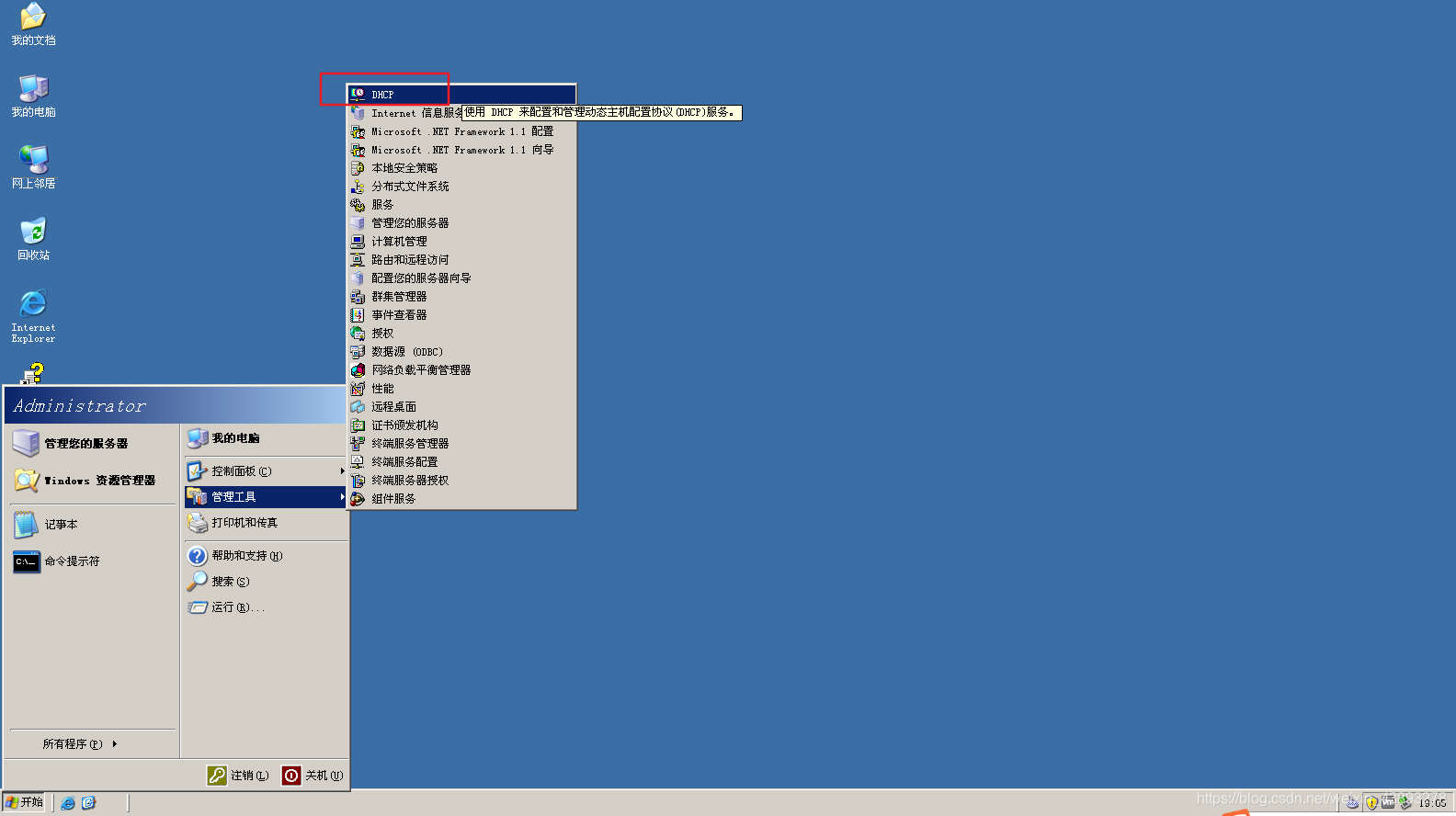Open 分布式文件系统

tap(461, 187)
